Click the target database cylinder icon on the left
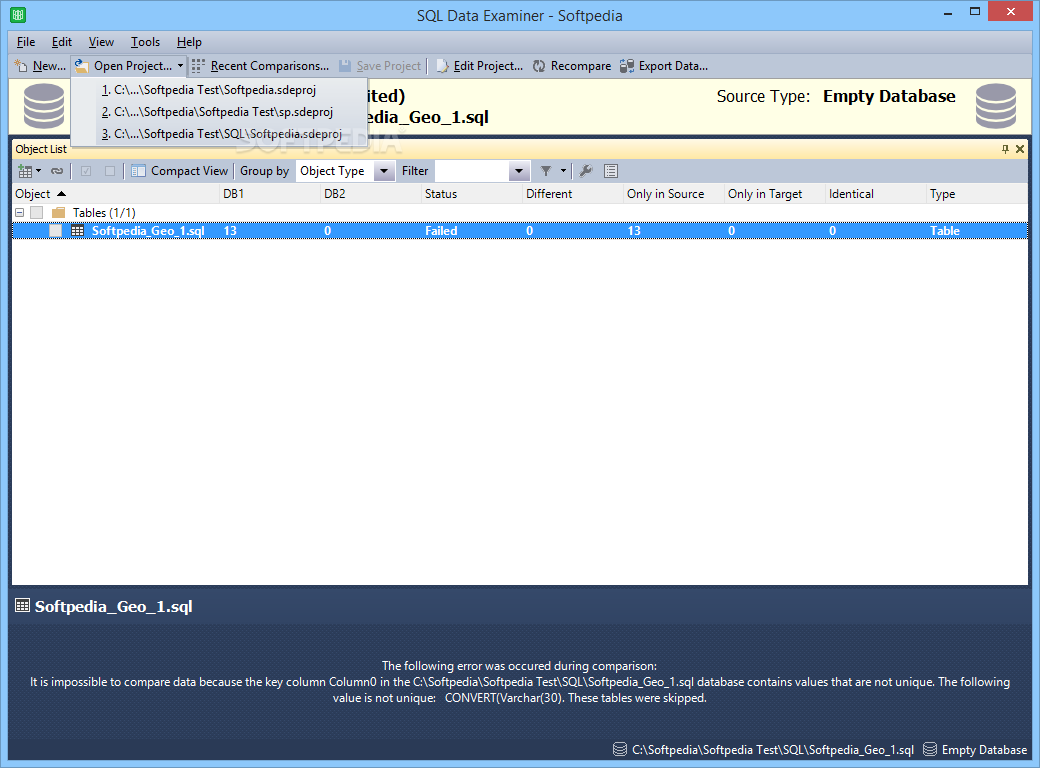 pyautogui.click(x=44, y=105)
